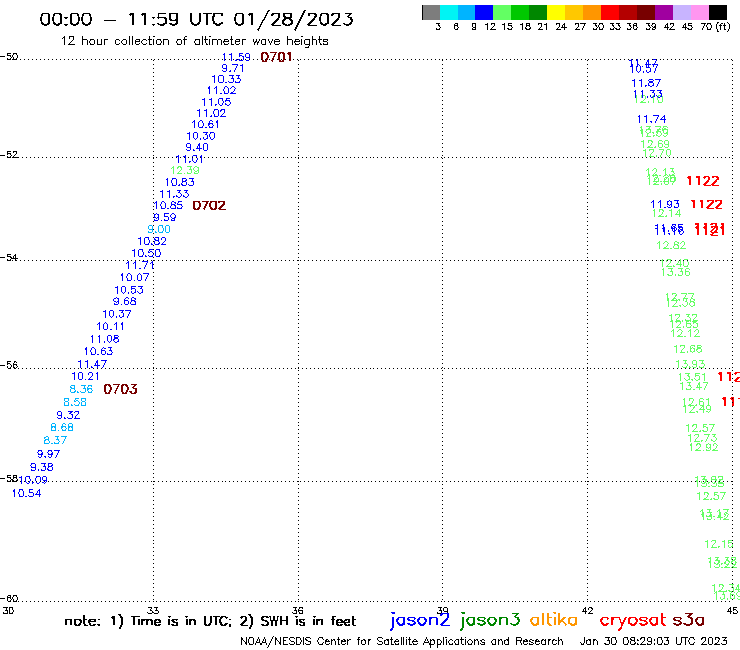The image size is (740, 650).
Task: Click the note 'Time is in UTC; SWH is in feet'
Action: (210, 621)
